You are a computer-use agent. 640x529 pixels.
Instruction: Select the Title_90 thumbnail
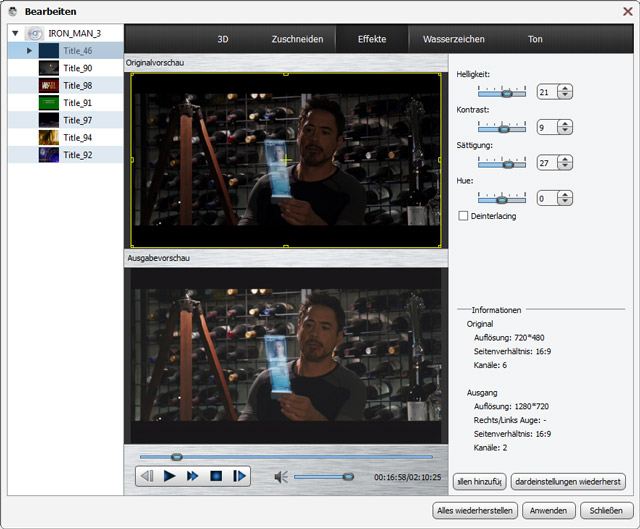[x=49, y=68]
